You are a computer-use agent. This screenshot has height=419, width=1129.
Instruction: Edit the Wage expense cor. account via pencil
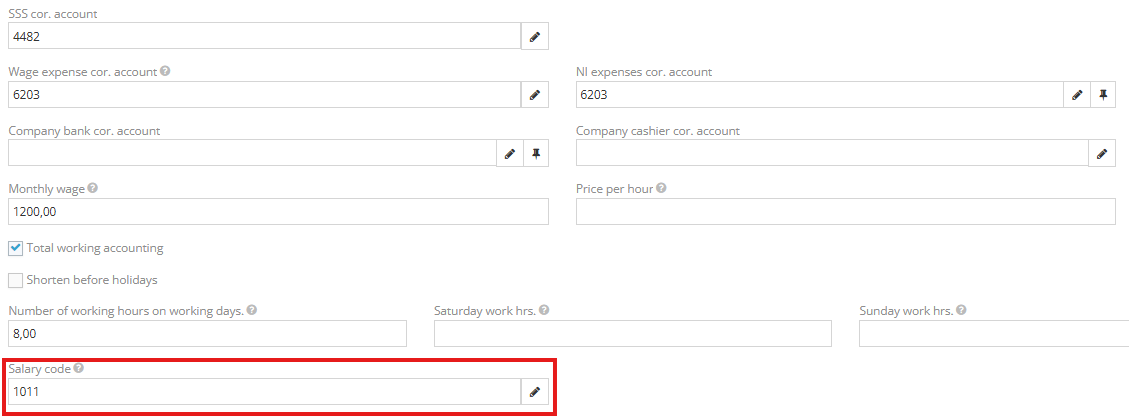(535, 95)
